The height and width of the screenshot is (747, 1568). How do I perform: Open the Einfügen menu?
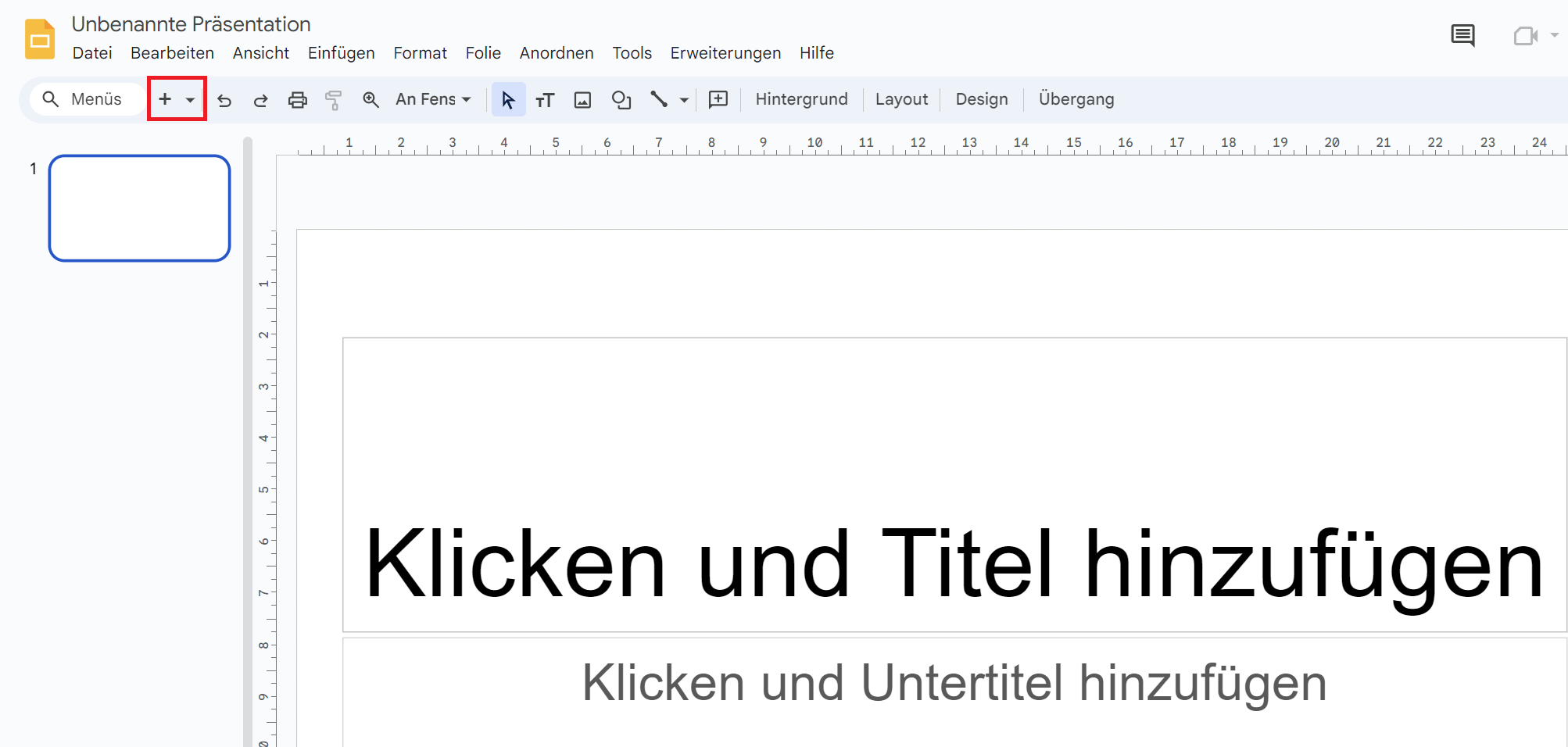pos(341,53)
